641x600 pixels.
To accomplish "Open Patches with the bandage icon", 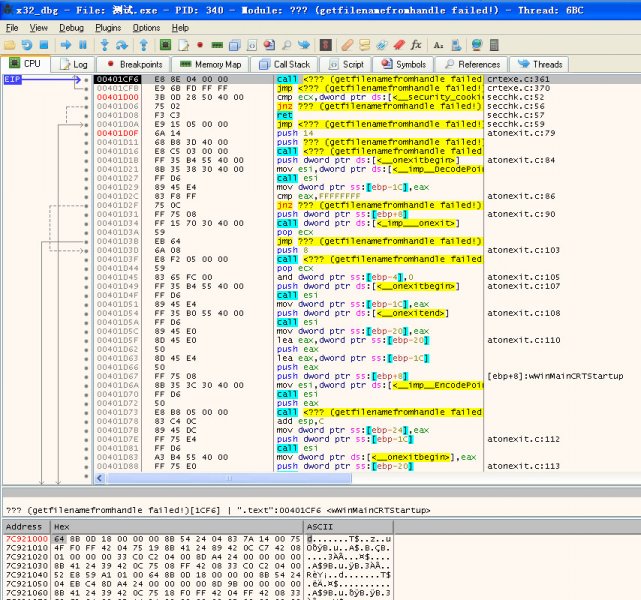I will pos(347,45).
